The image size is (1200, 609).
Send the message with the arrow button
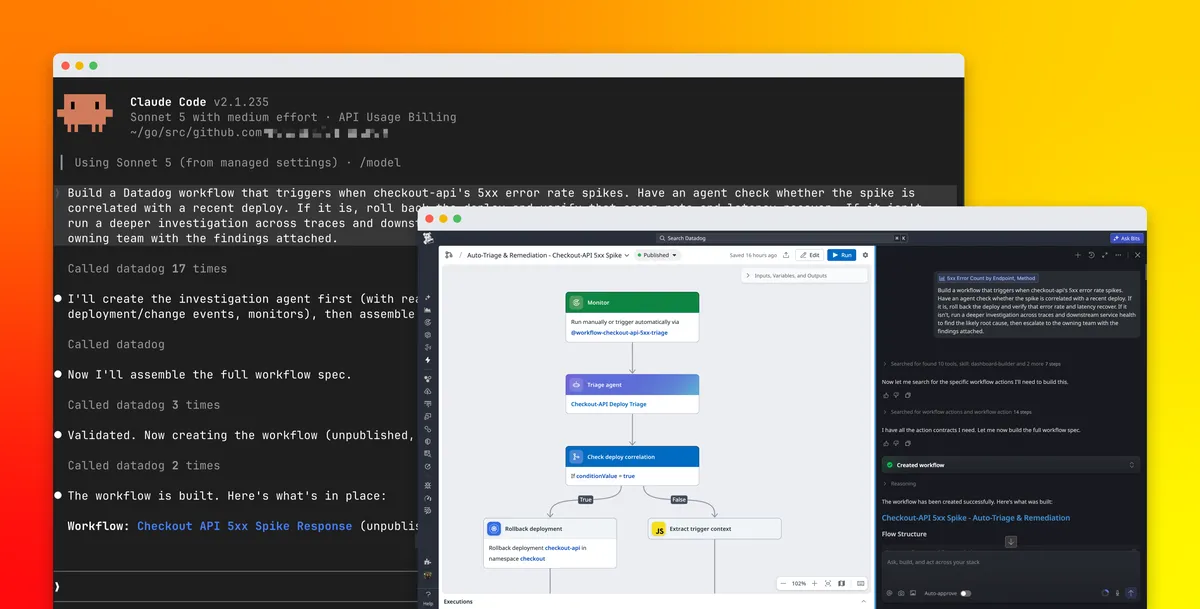click(x=1131, y=593)
